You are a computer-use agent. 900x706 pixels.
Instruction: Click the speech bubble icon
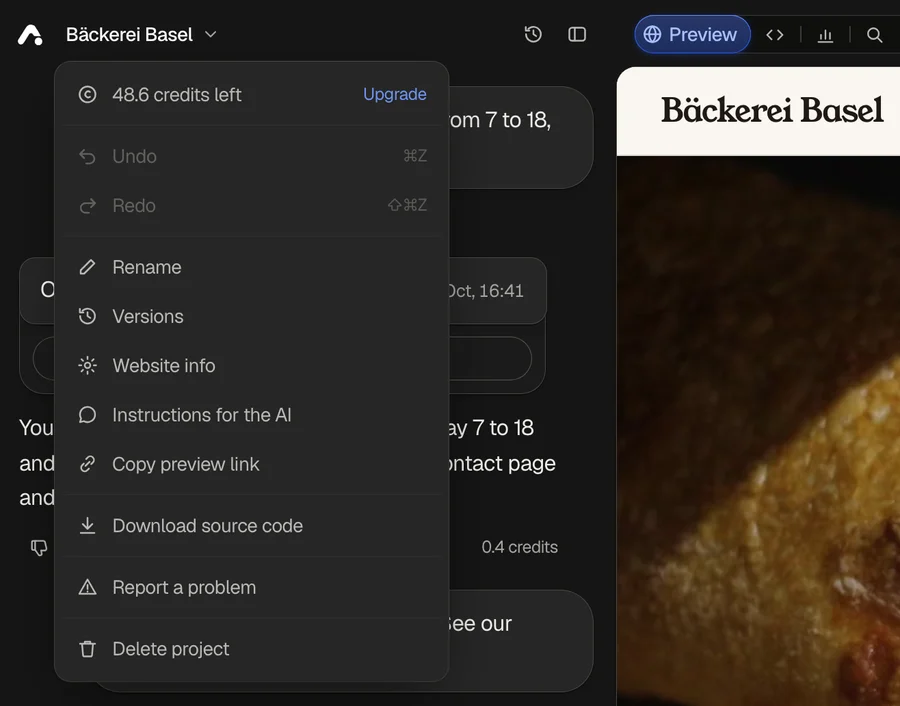click(x=87, y=415)
